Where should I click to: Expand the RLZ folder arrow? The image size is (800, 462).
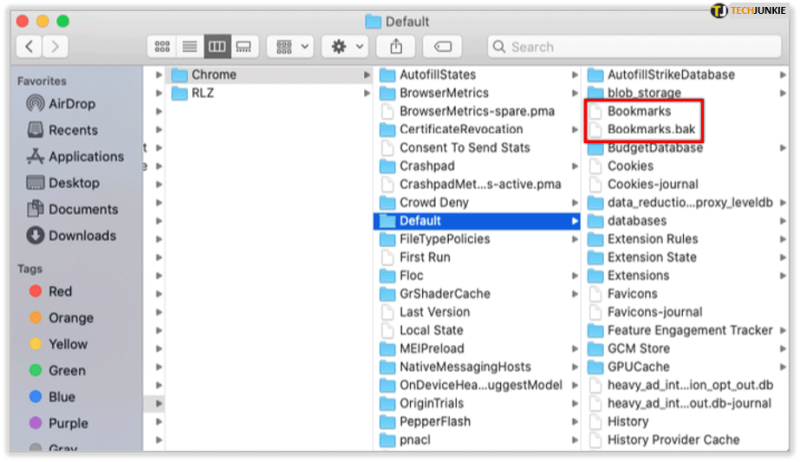(x=366, y=93)
